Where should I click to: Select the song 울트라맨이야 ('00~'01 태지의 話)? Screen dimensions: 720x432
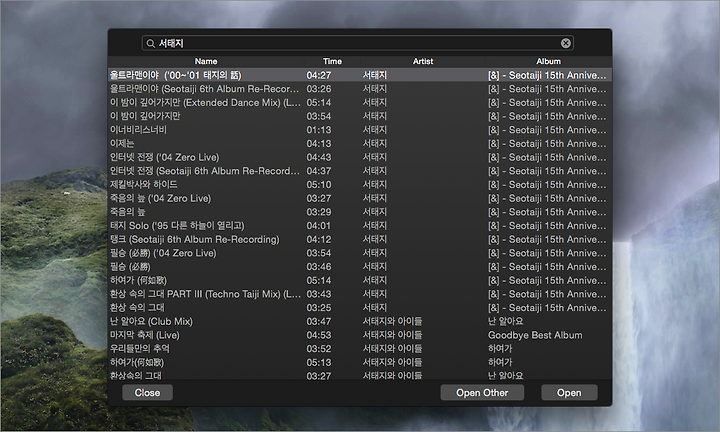(x=360, y=75)
